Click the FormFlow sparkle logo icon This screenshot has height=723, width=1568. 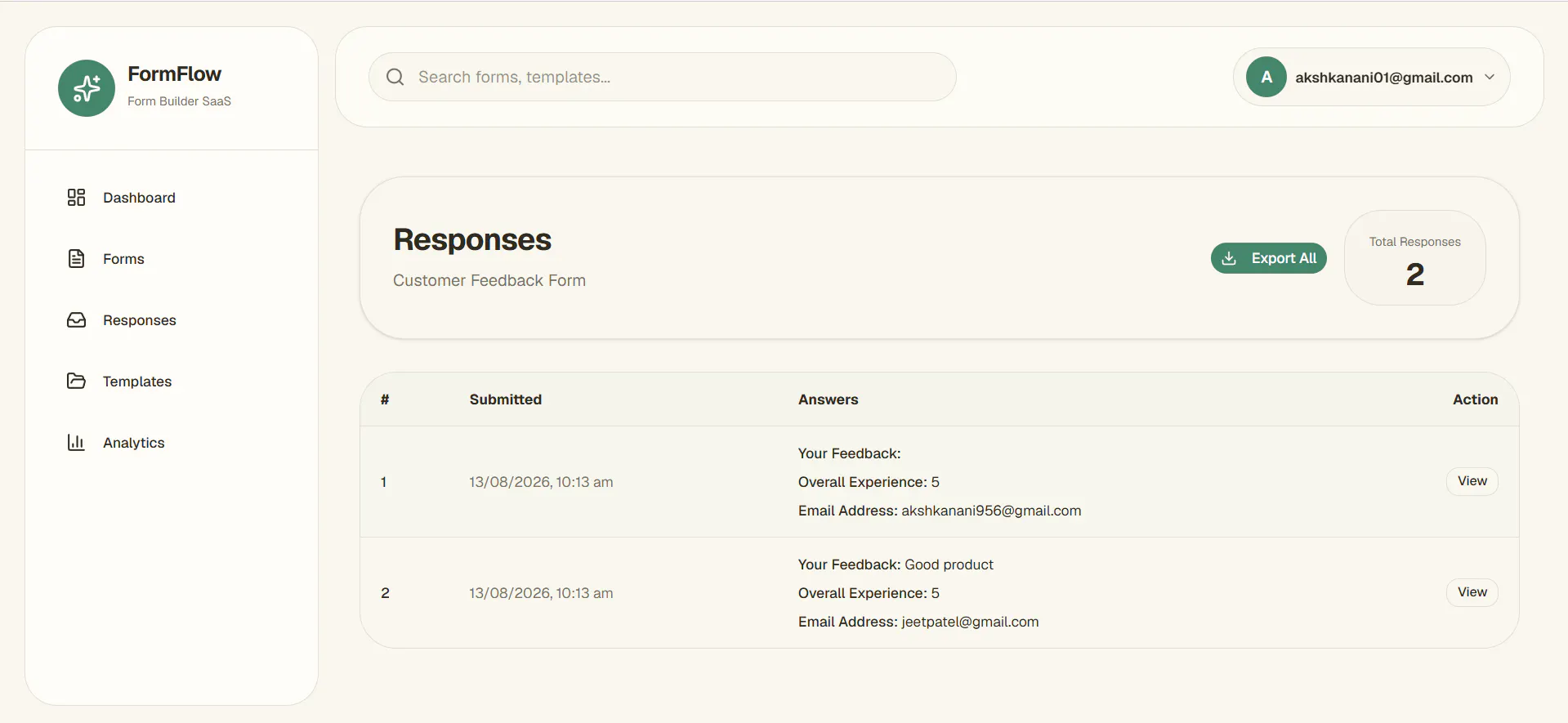click(87, 88)
